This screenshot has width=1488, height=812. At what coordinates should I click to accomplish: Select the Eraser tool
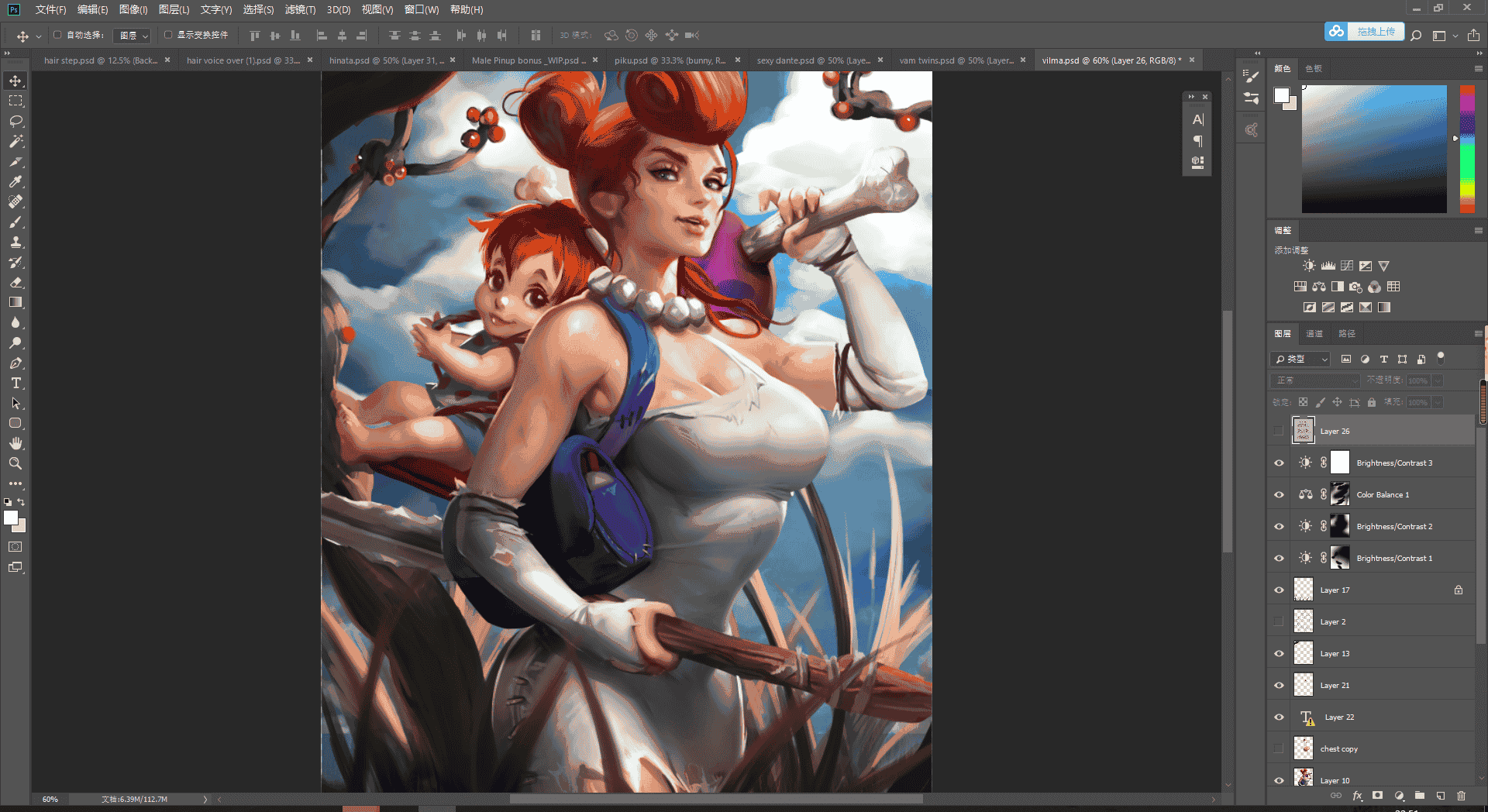pos(15,282)
